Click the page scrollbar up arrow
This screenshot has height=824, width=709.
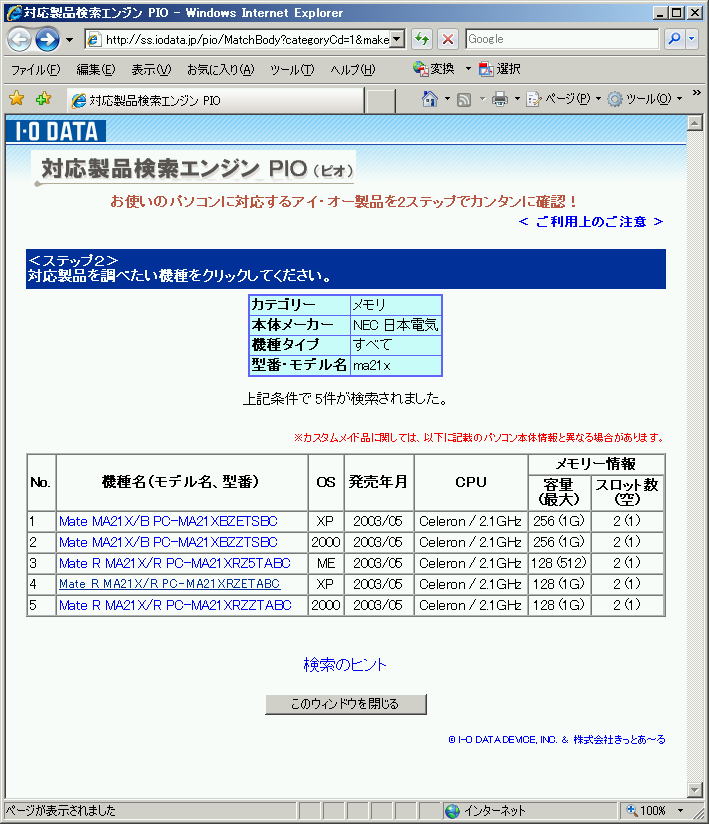click(x=695, y=123)
